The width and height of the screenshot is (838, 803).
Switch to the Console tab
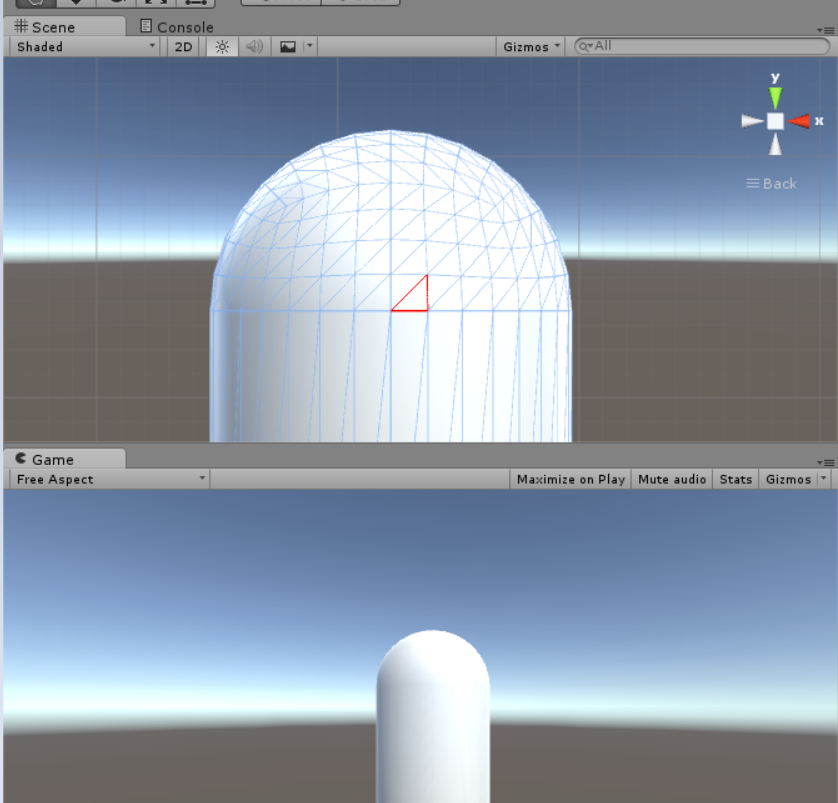176,27
